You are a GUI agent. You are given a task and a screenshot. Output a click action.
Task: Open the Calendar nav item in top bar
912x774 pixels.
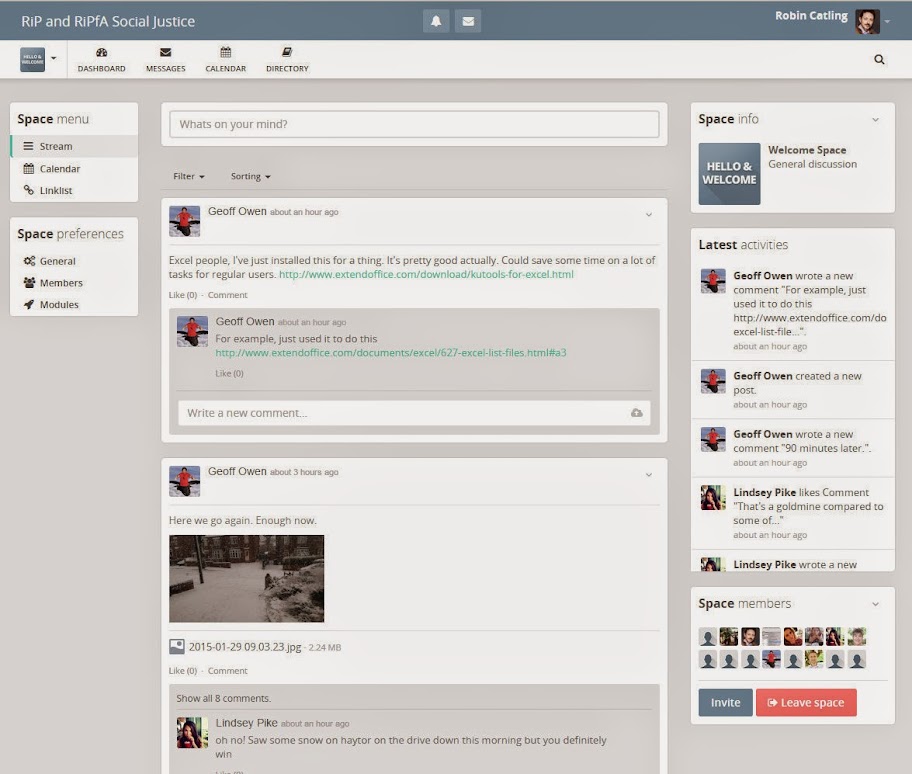coord(226,60)
